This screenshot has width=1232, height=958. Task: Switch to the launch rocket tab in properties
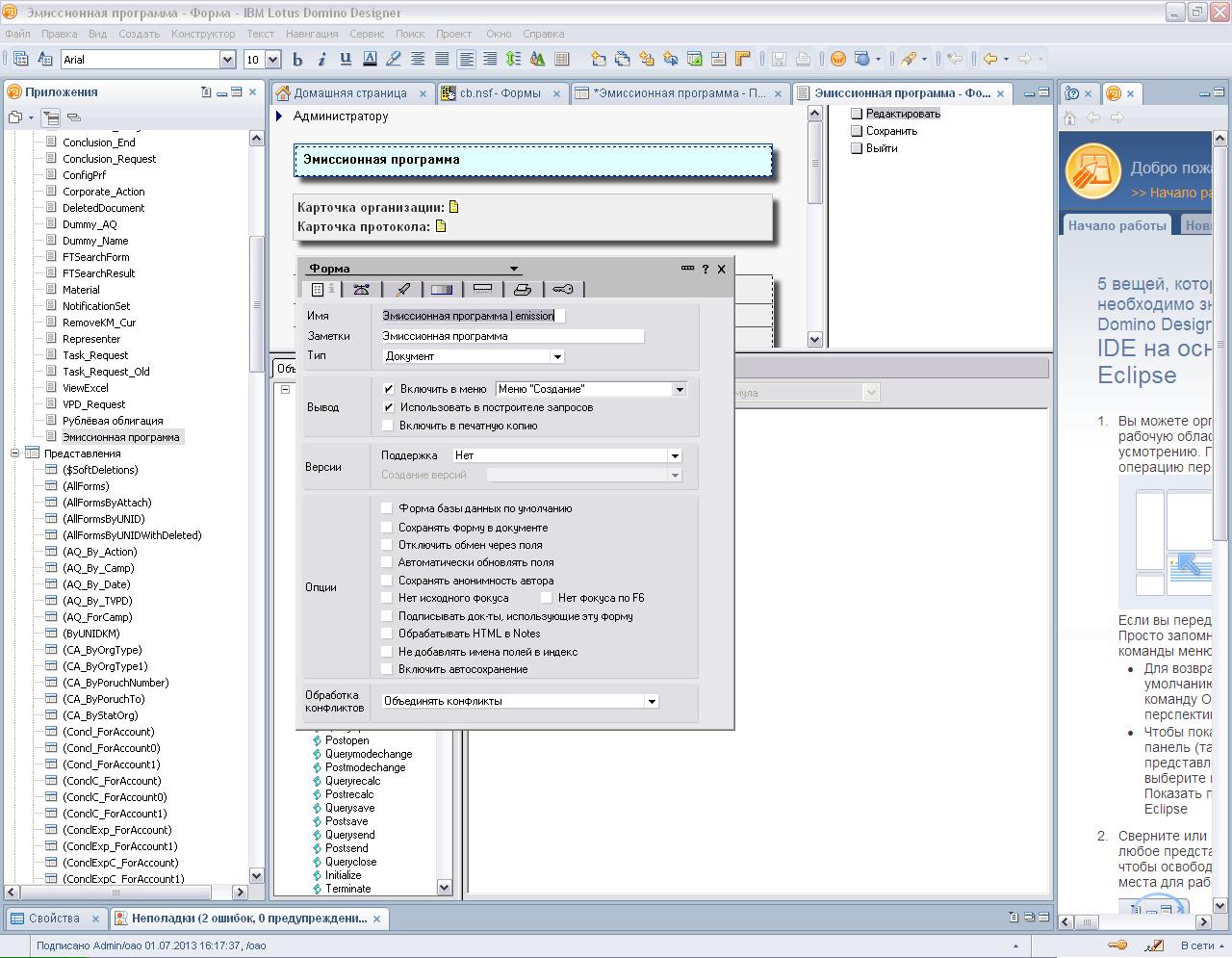point(402,290)
